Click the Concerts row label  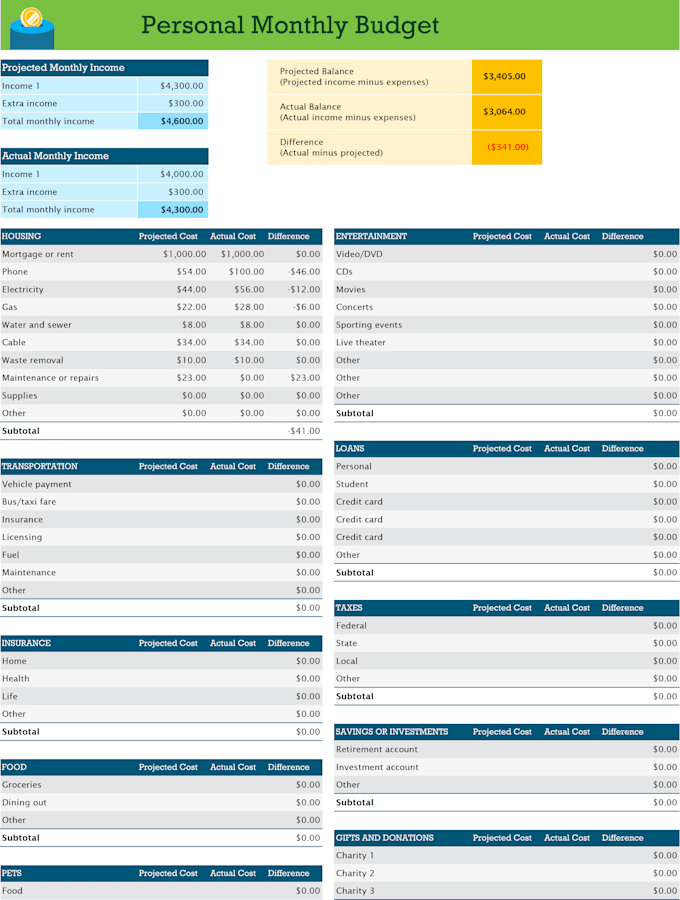pos(355,307)
